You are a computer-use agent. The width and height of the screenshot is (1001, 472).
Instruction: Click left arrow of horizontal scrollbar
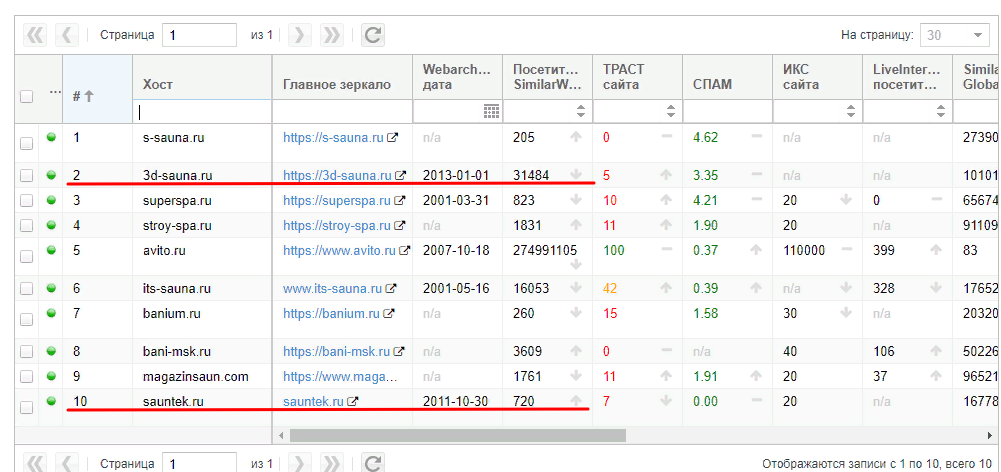click(280, 435)
